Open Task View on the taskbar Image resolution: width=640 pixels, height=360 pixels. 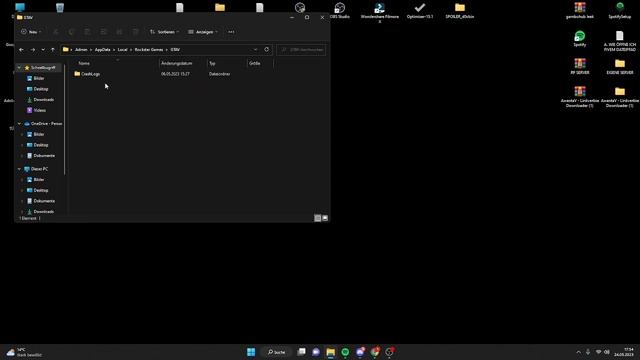(x=301, y=352)
